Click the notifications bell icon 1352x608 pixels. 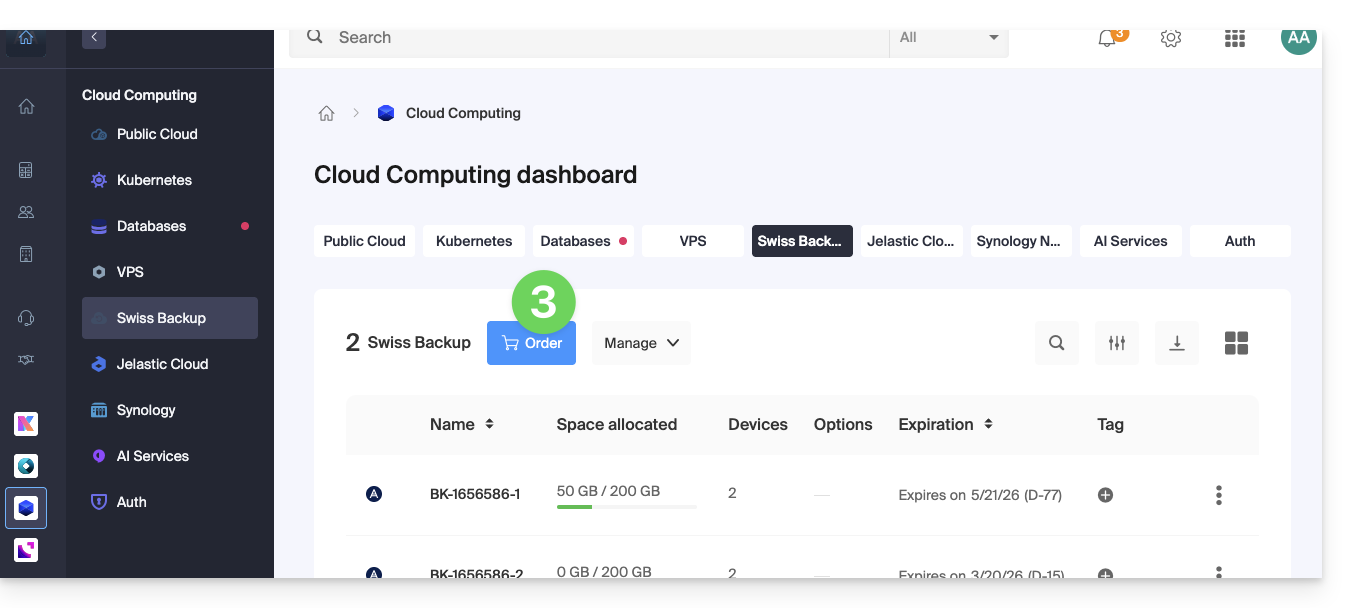1107,39
